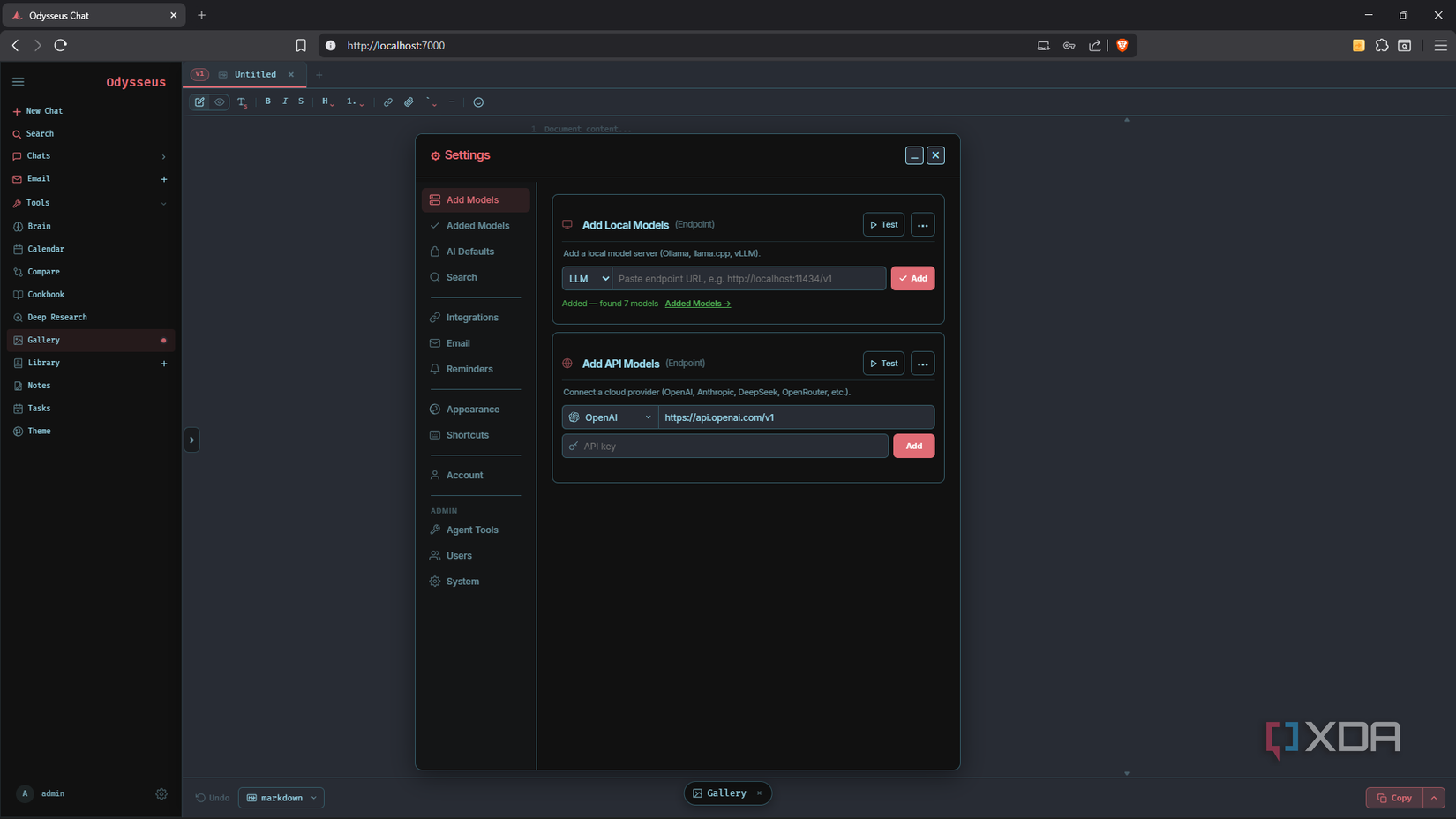This screenshot has height=819, width=1456.
Task: Open the Cookbook tool
Action: [45, 295]
